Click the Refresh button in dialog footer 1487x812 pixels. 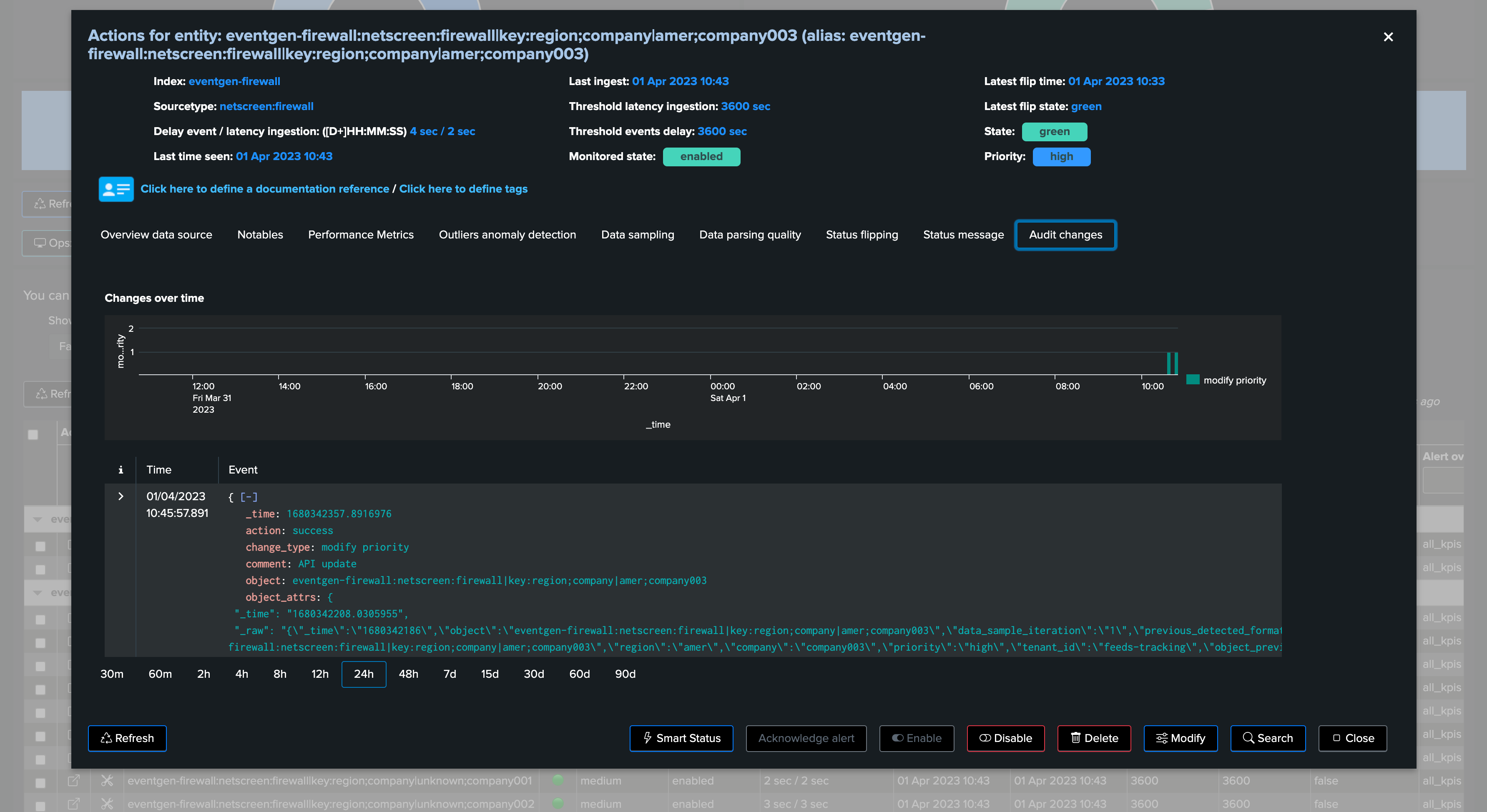(x=127, y=738)
